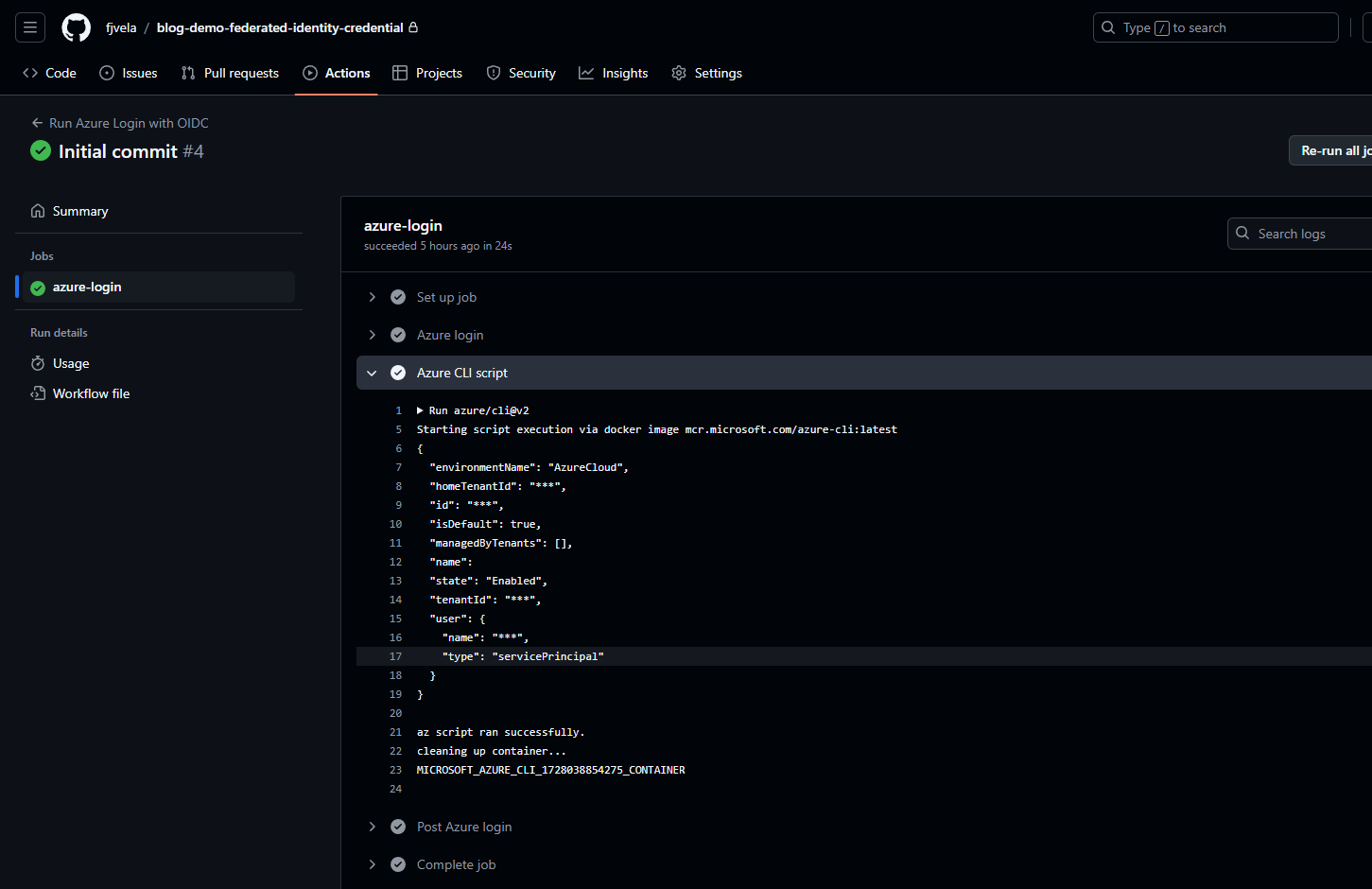Click the Workflow file icon

coord(38,393)
